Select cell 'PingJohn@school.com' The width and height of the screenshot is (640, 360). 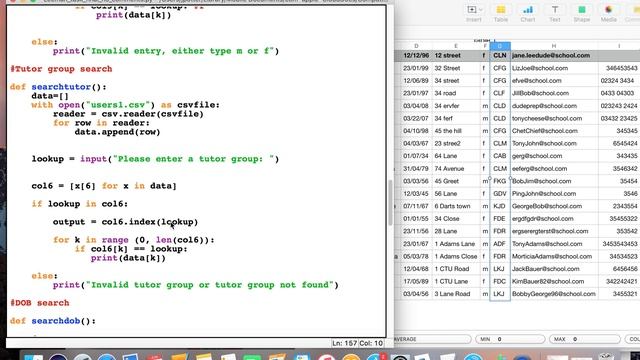click(x=544, y=194)
